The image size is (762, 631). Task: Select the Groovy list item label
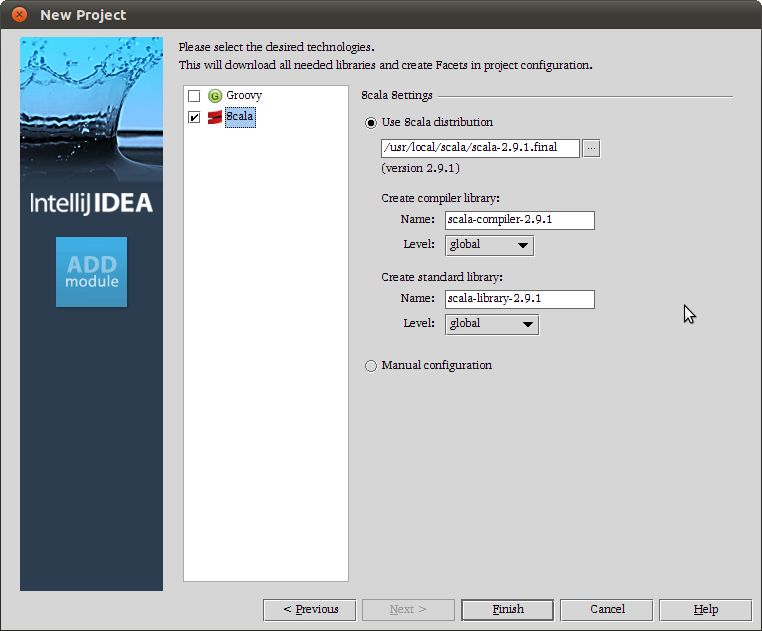[244, 96]
